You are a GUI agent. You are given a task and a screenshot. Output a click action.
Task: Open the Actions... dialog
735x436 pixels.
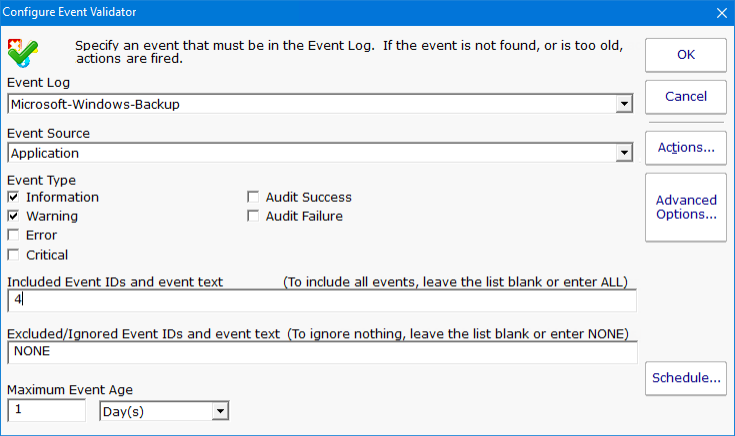pyautogui.click(x=685, y=148)
